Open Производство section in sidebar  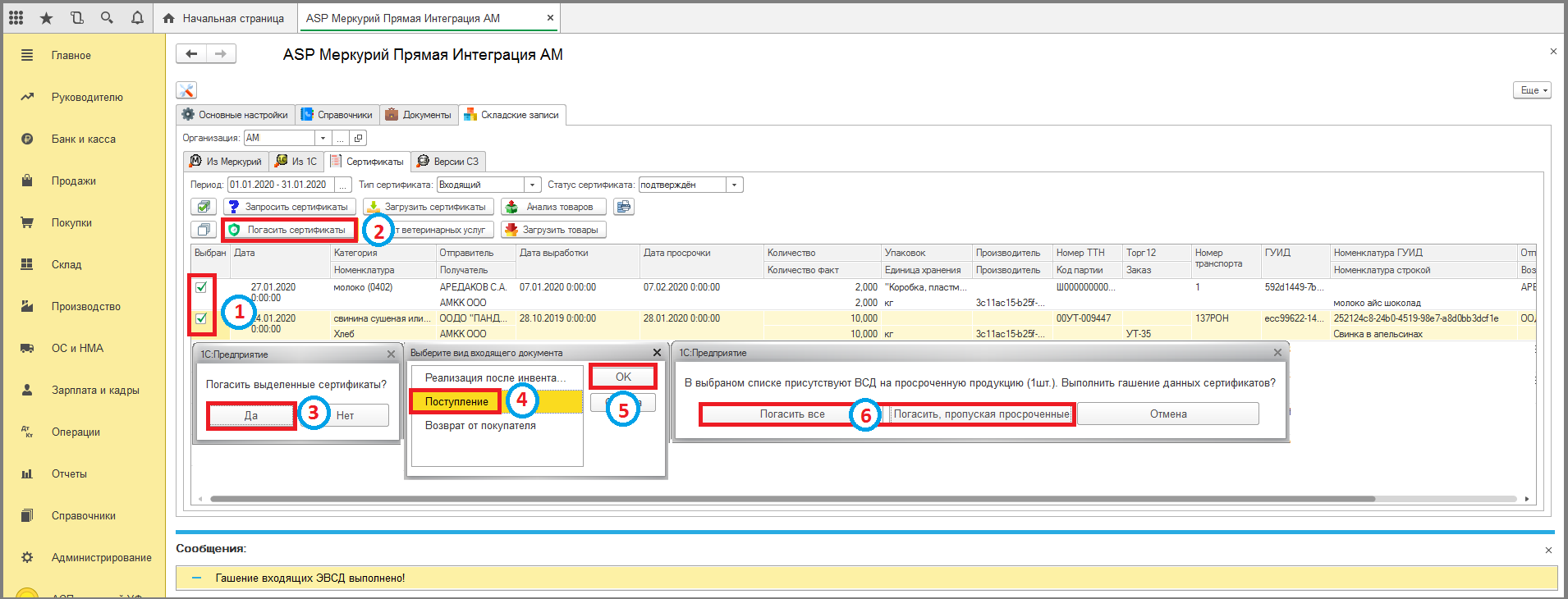point(86,307)
